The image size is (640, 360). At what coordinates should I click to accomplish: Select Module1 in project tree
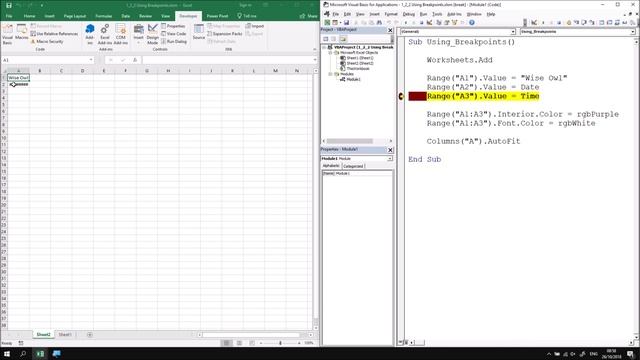point(350,79)
